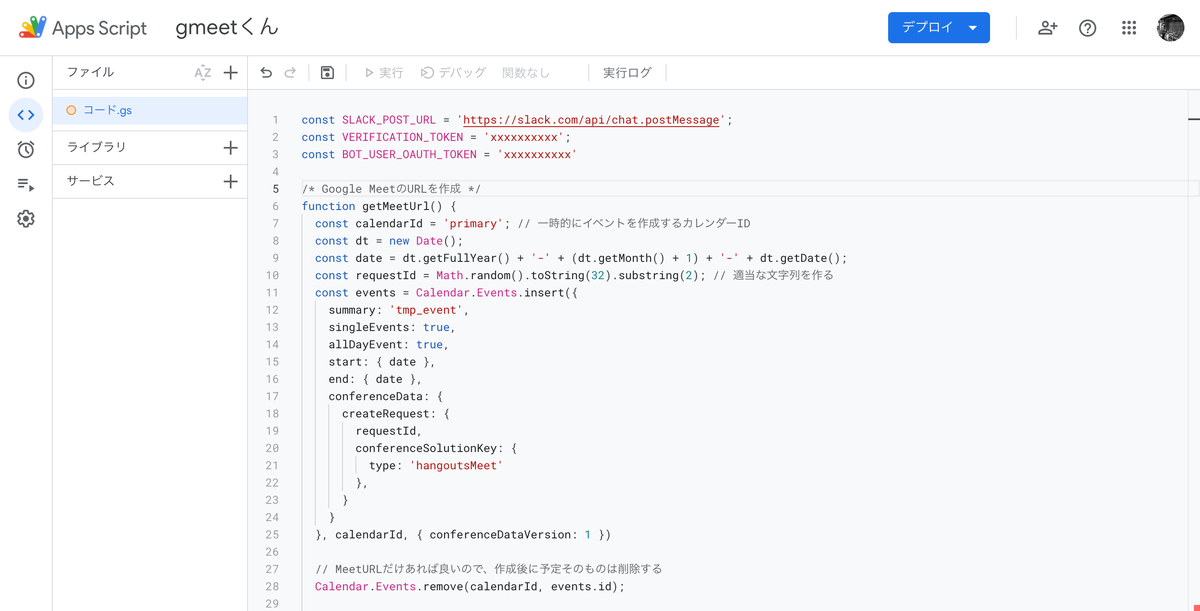The height and width of the screenshot is (611, 1200).
Task: Add a new file with plus icon
Action: [x=231, y=72]
